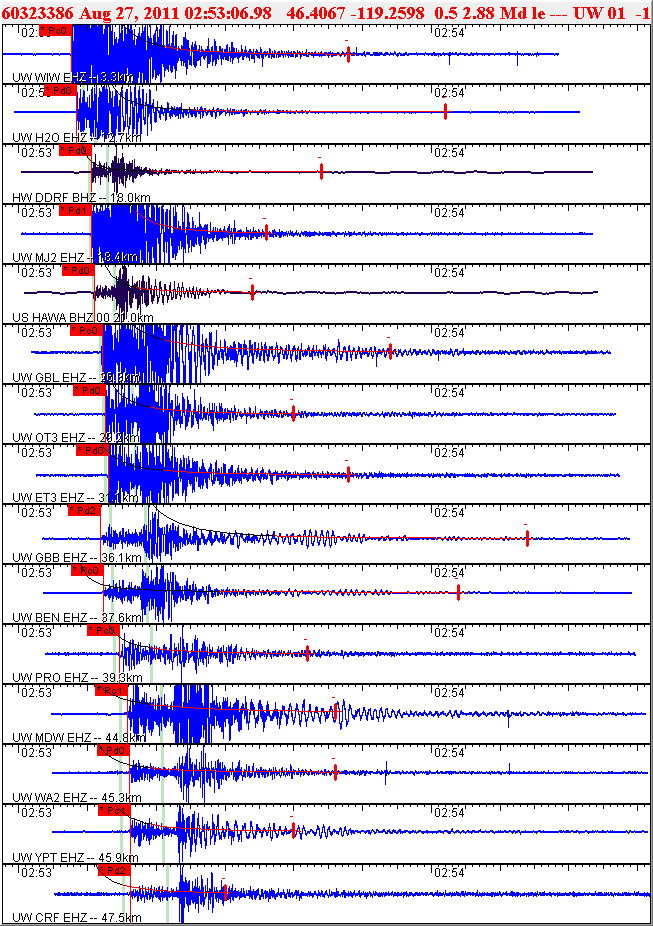Select the 'UW OT3 EHZ' station label
Image resolution: width=653 pixels, height=926 pixels.
click(48, 438)
